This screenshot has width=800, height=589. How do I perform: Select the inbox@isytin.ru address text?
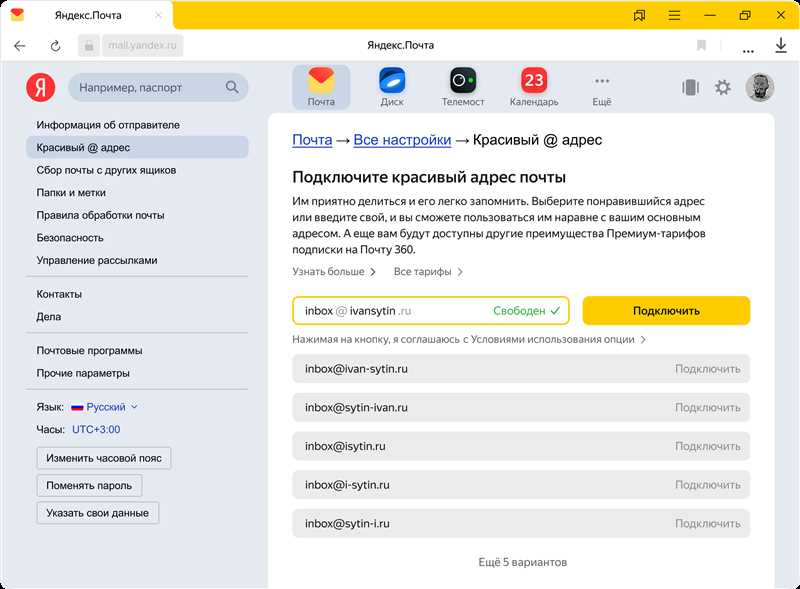tap(345, 446)
